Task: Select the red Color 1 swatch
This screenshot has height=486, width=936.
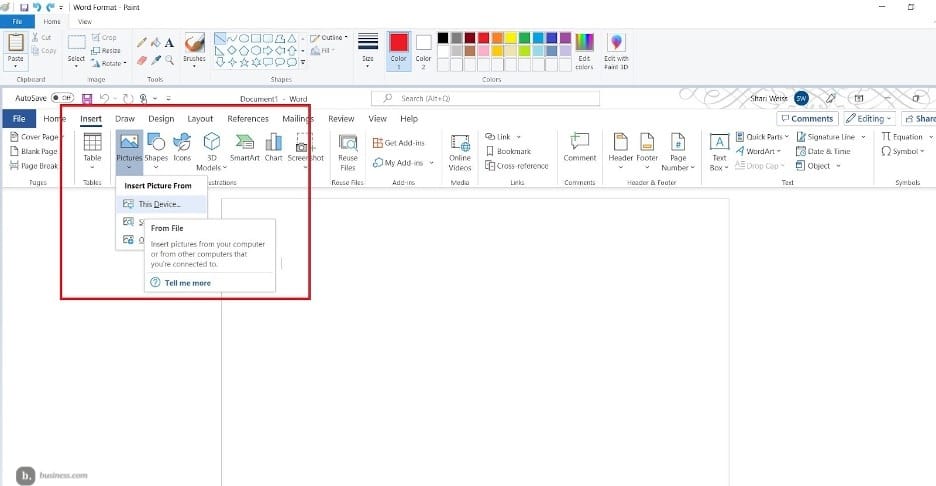Action: [399, 43]
